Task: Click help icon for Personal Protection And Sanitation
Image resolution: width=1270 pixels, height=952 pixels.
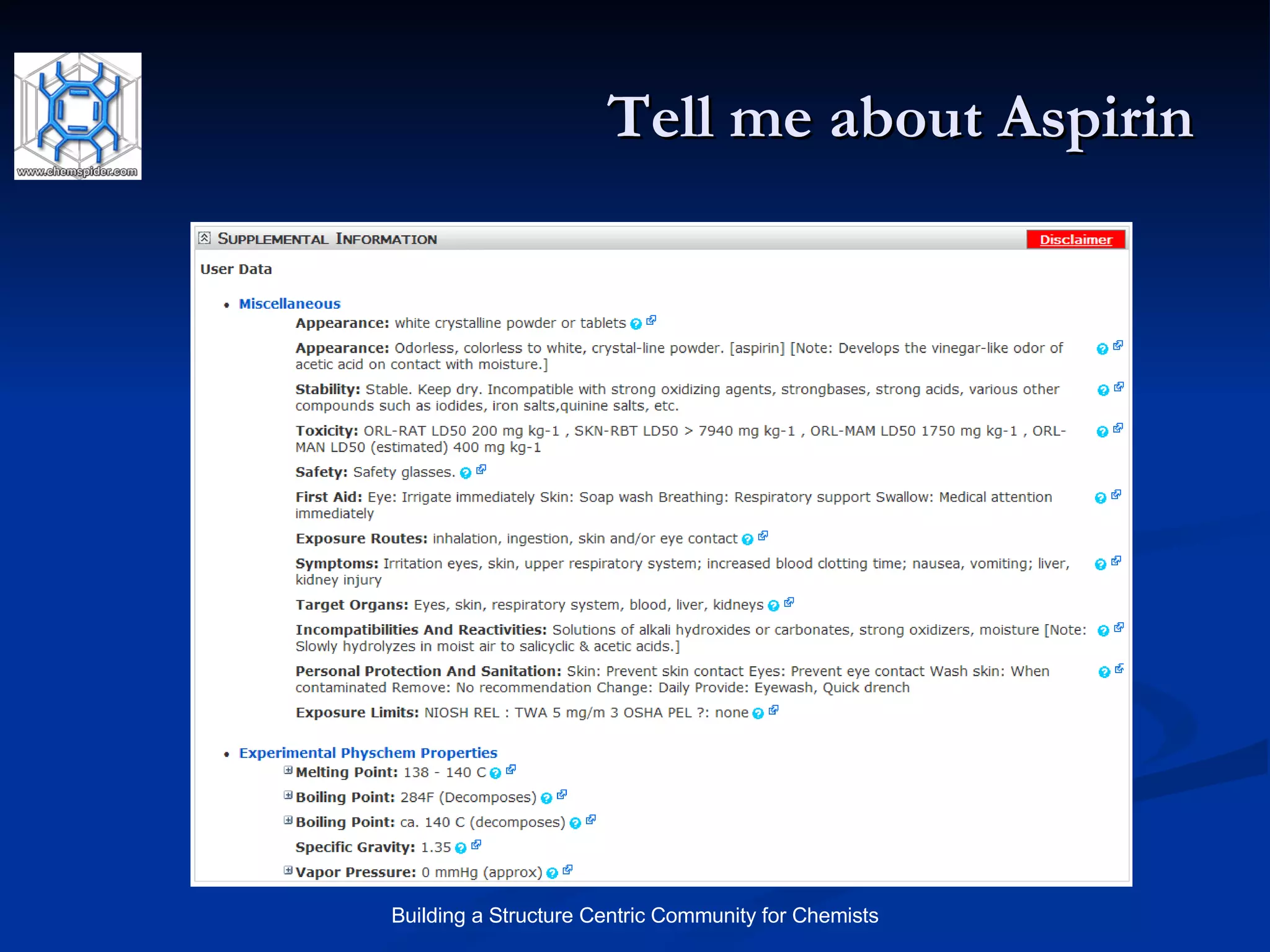Action: click(x=1104, y=672)
